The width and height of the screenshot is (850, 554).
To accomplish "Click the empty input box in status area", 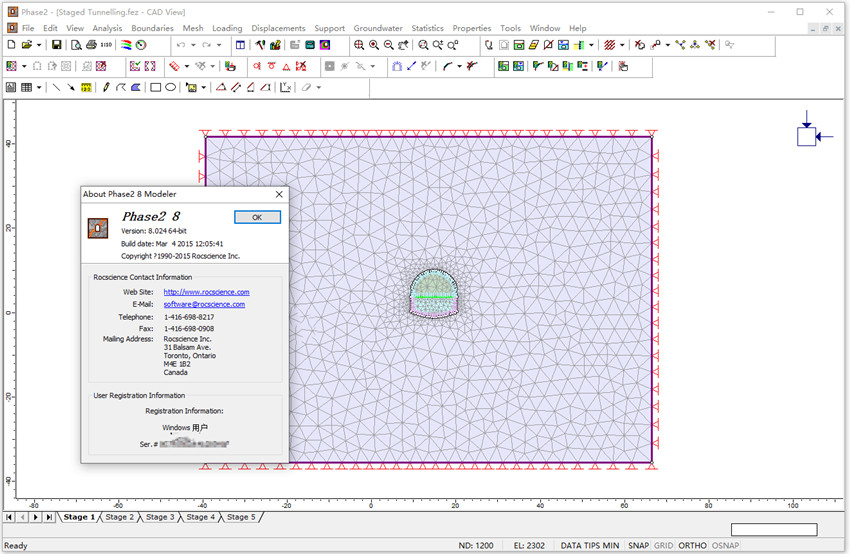I will [774, 530].
